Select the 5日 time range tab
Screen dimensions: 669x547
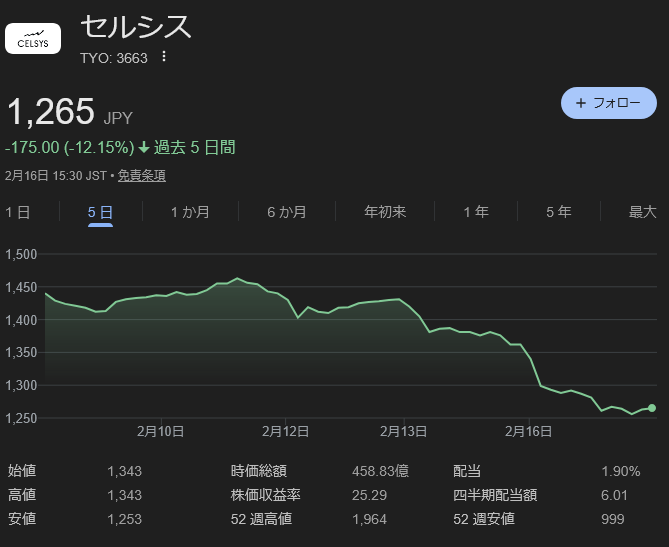click(100, 212)
